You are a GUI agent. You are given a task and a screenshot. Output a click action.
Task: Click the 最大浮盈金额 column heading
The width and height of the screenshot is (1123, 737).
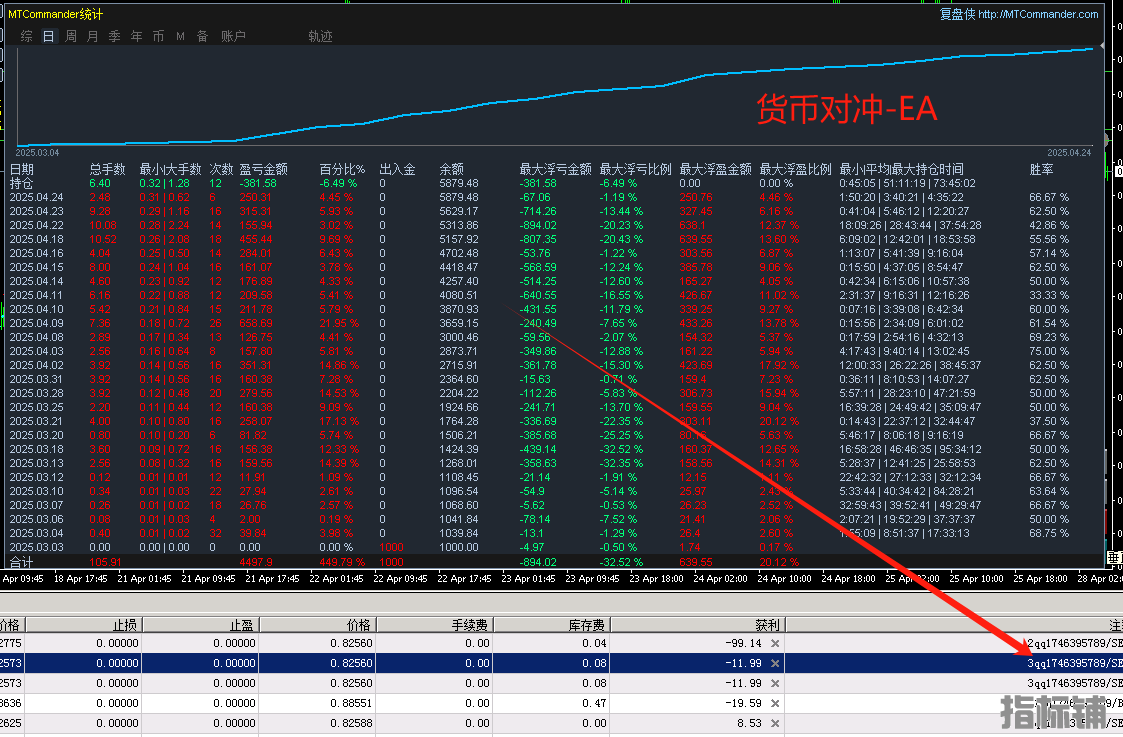point(715,169)
